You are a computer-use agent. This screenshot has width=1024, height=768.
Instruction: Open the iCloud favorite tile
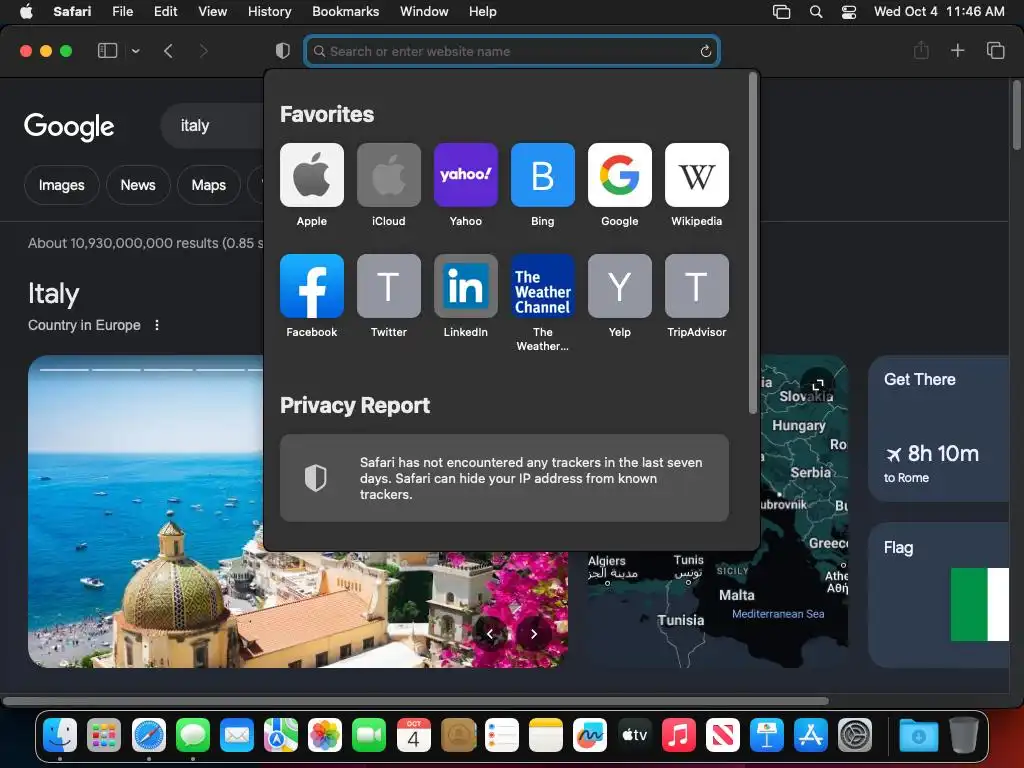(389, 175)
